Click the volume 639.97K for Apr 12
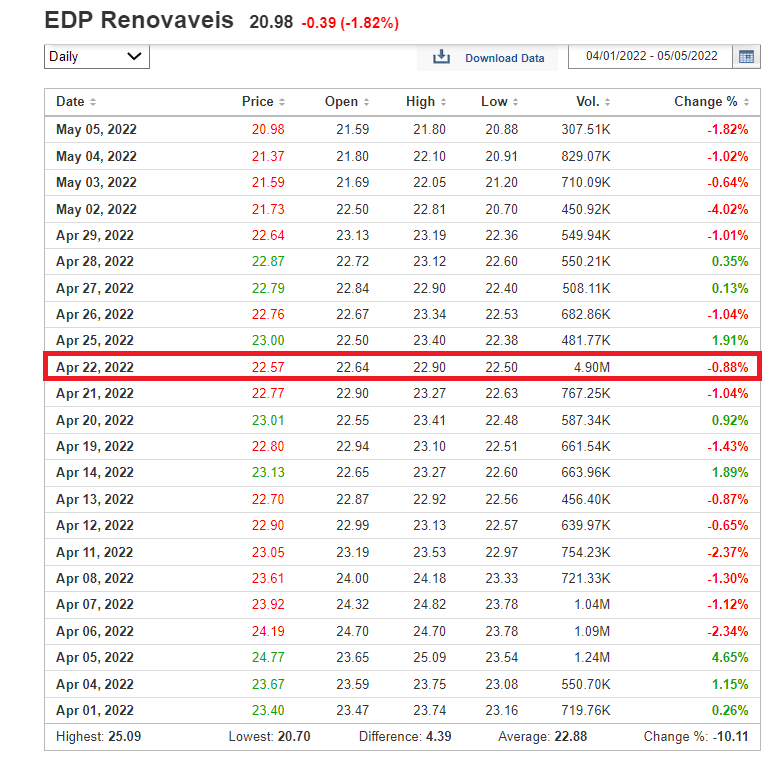This screenshot has width=776, height=778. click(x=585, y=525)
